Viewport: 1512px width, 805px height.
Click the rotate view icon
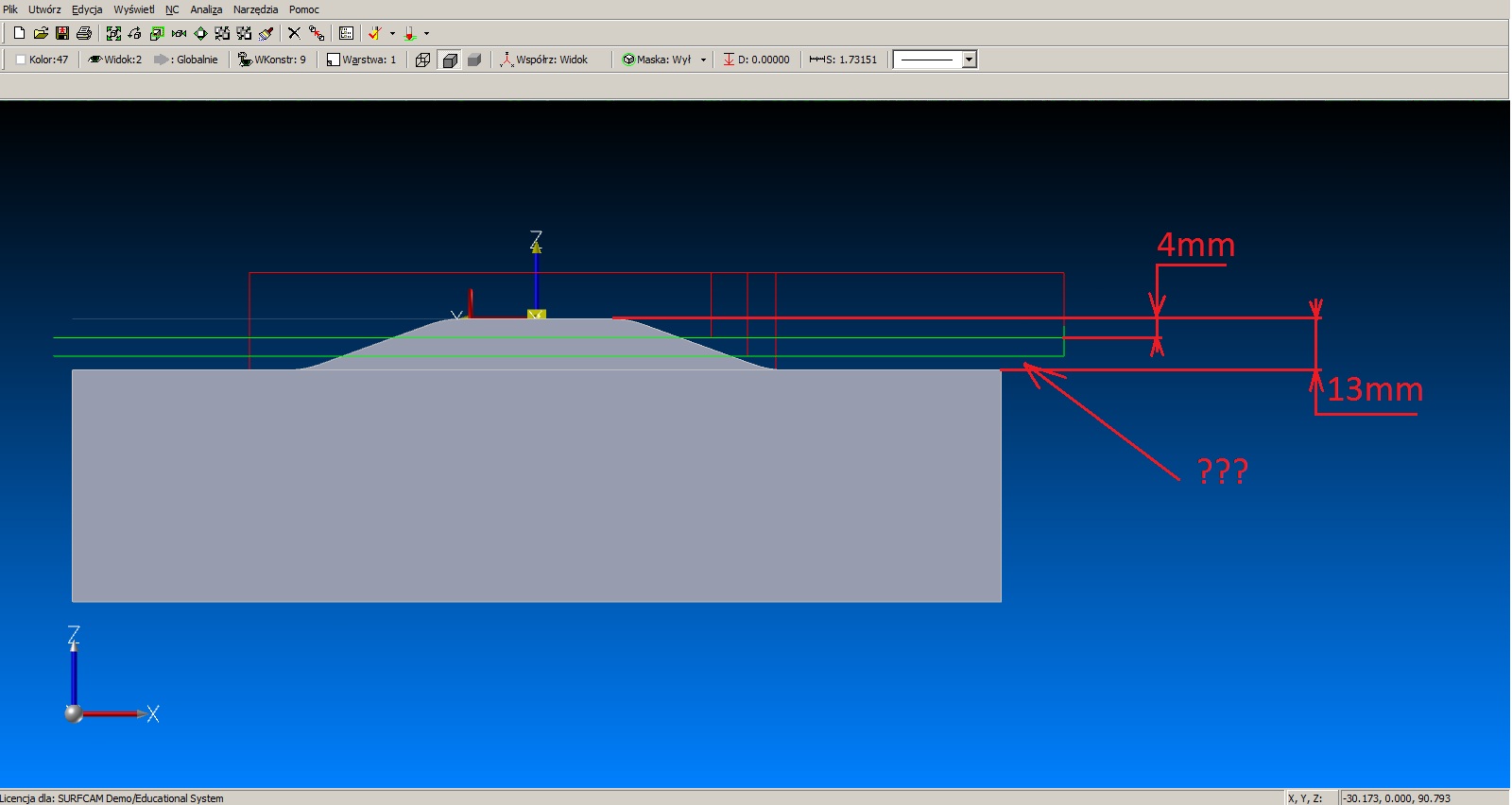point(135,33)
